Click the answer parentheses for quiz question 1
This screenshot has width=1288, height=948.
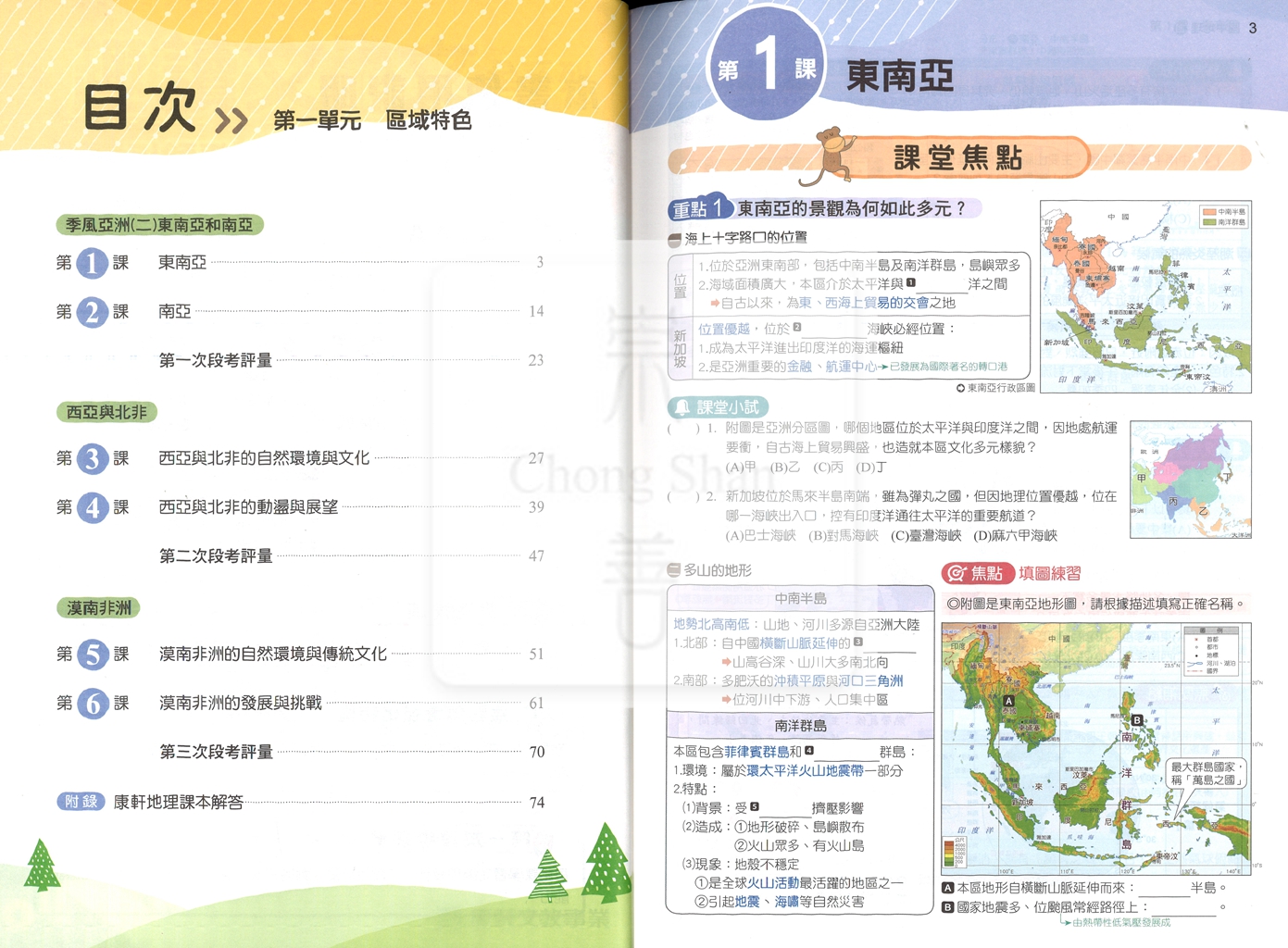point(683,429)
